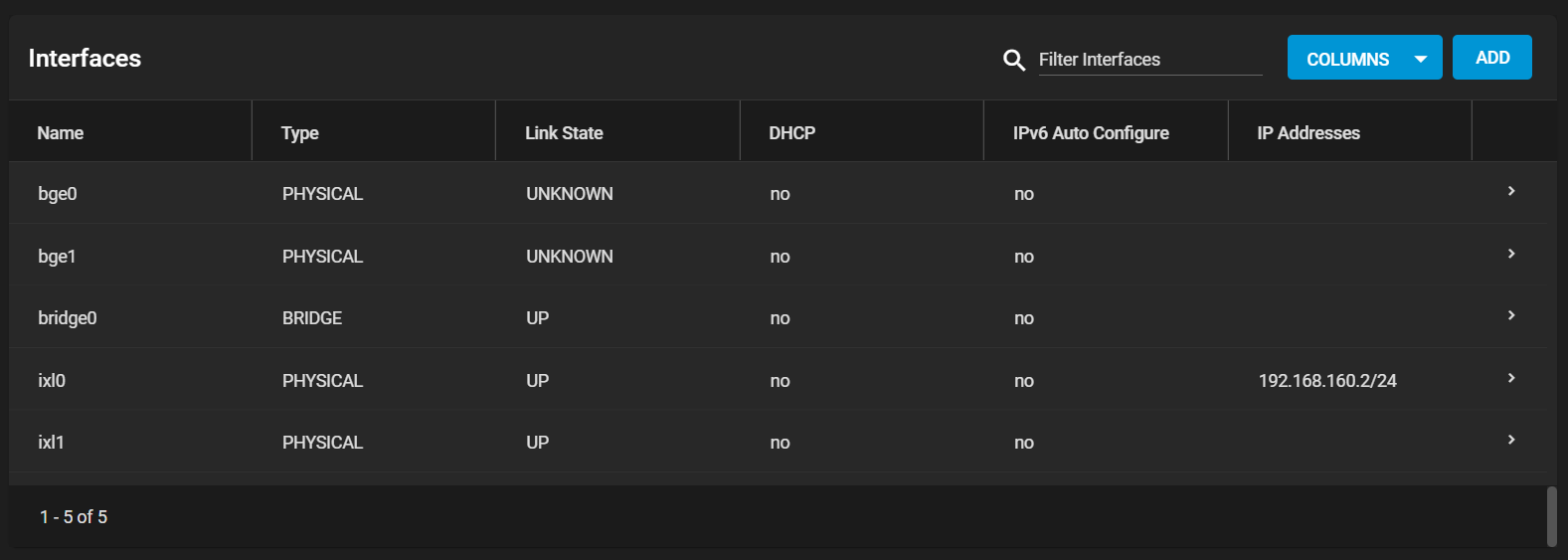
Task: Expand the ixl0 row chevron
Action: 1511,378
